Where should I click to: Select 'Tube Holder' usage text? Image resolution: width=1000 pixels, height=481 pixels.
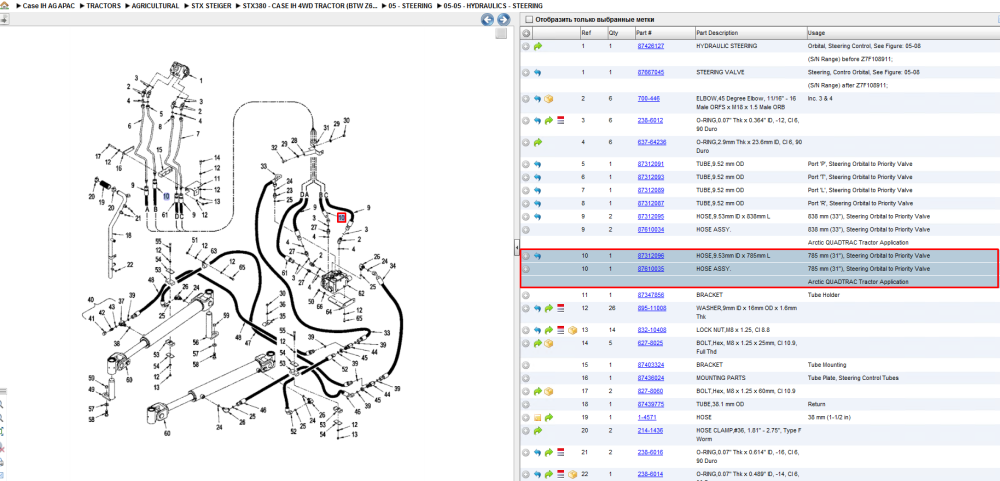tap(822, 295)
